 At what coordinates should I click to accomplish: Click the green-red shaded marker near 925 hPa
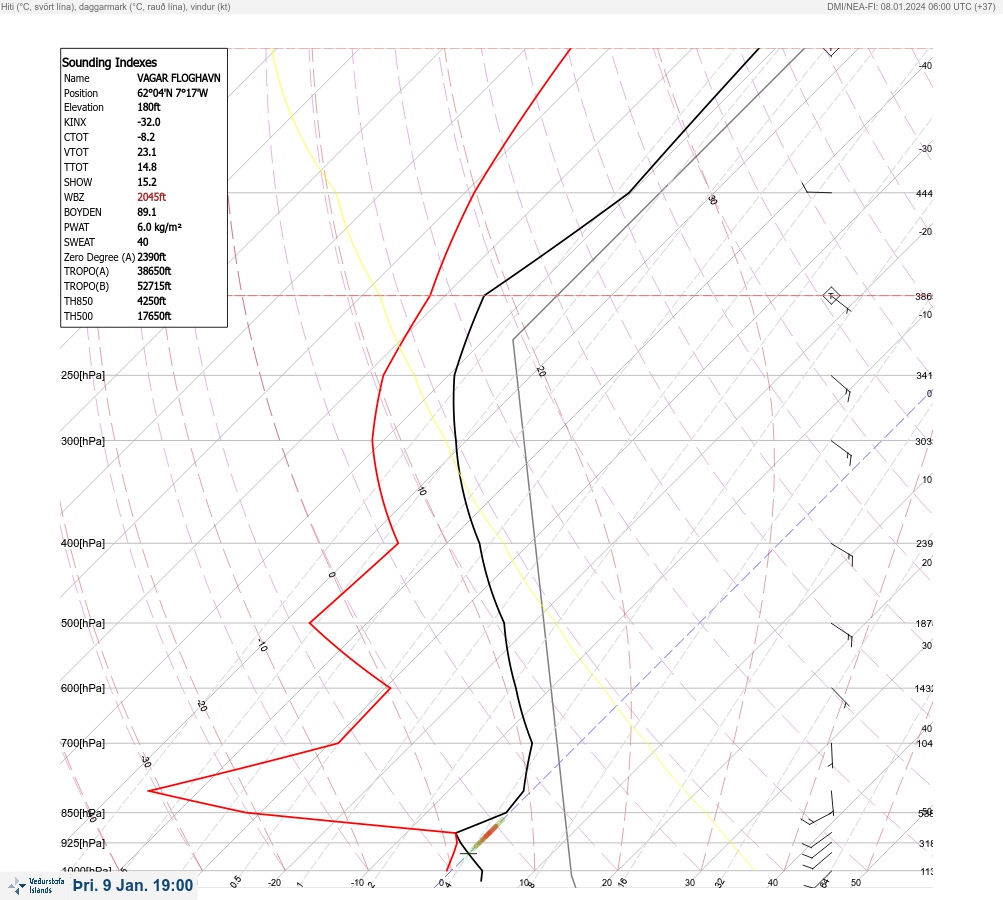pyautogui.click(x=486, y=837)
